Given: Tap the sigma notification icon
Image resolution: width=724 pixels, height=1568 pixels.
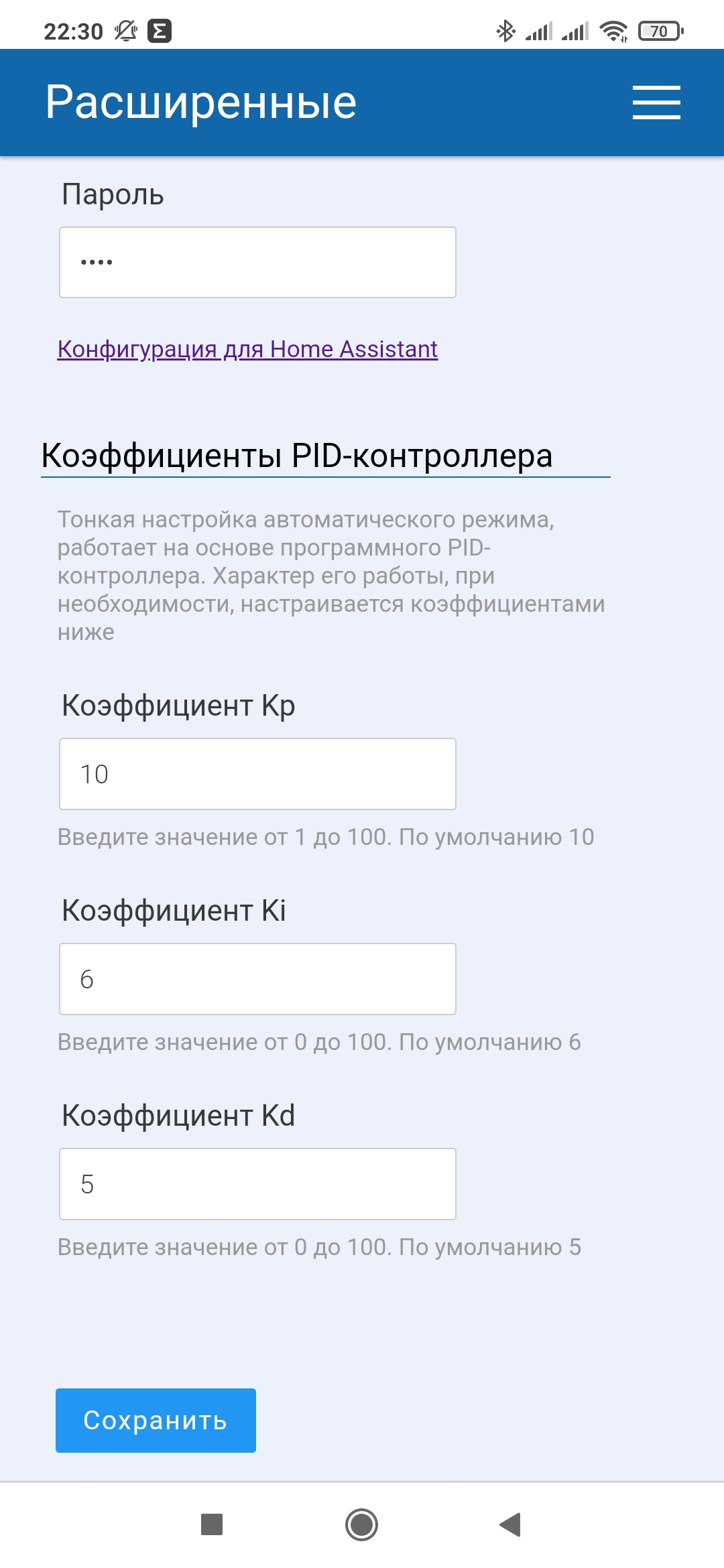Looking at the screenshot, I should (x=160, y=31).
